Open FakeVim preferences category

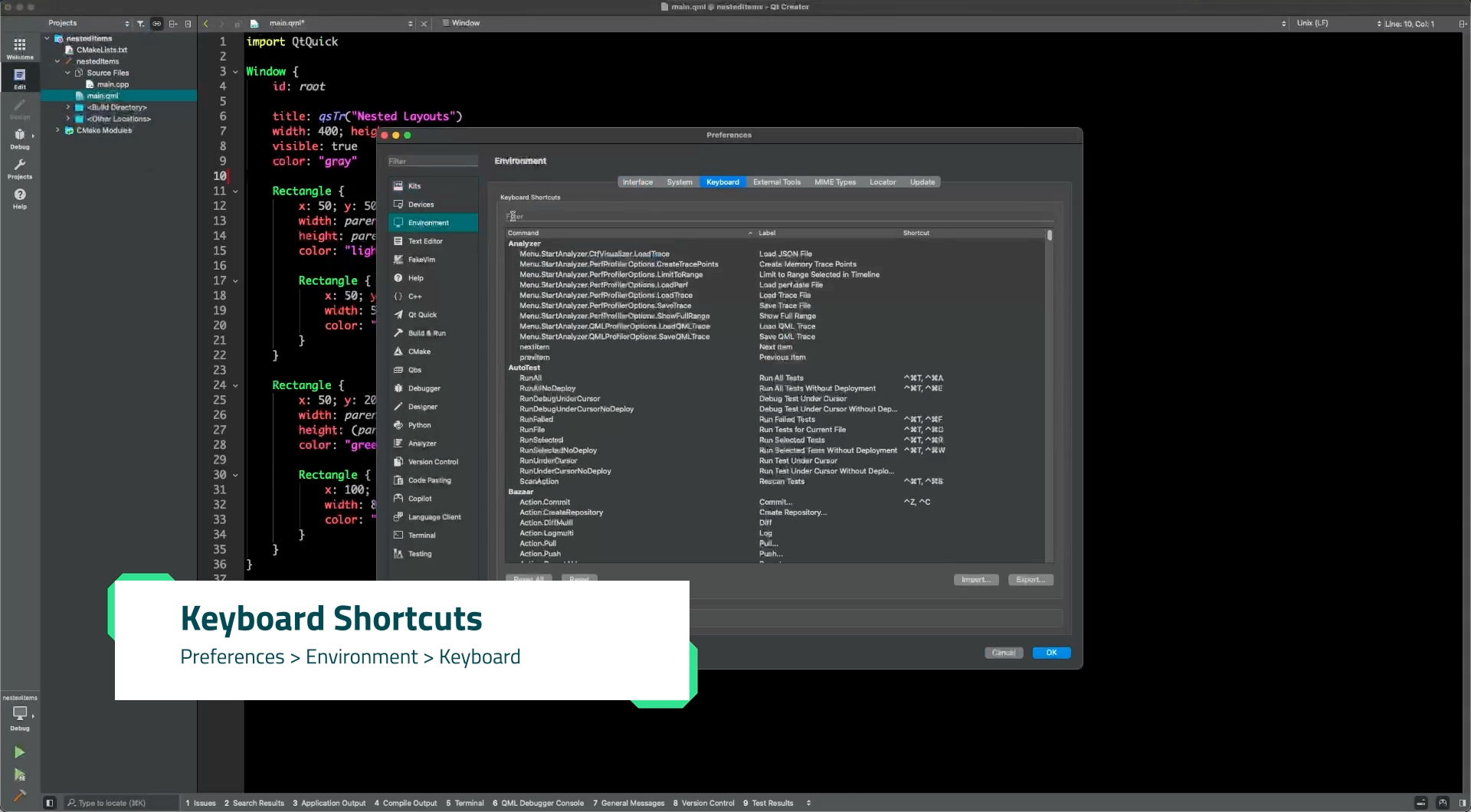coord(421,260)
